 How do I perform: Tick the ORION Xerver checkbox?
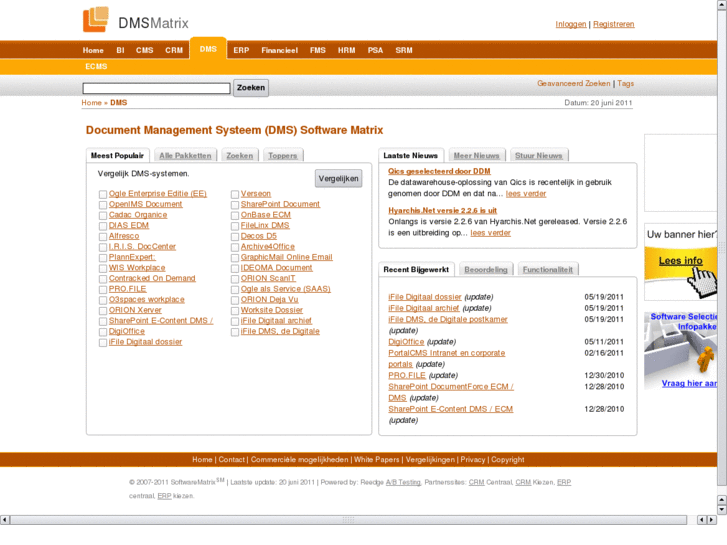click(x=103, y=311)
